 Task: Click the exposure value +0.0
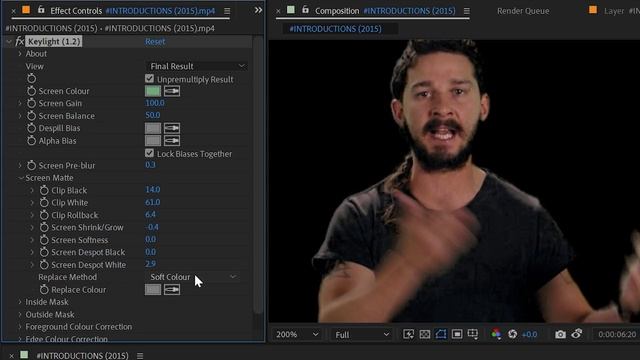pos(529,334)
